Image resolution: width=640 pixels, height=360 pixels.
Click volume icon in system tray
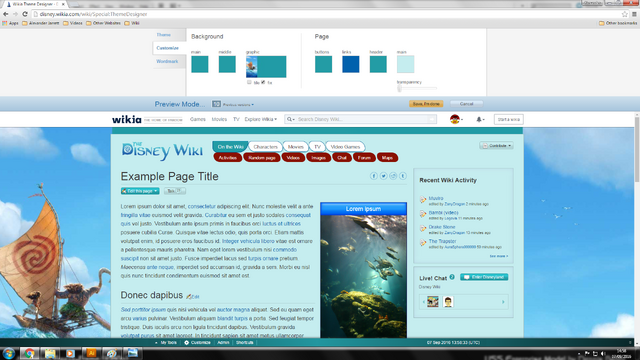pos(603,353)
